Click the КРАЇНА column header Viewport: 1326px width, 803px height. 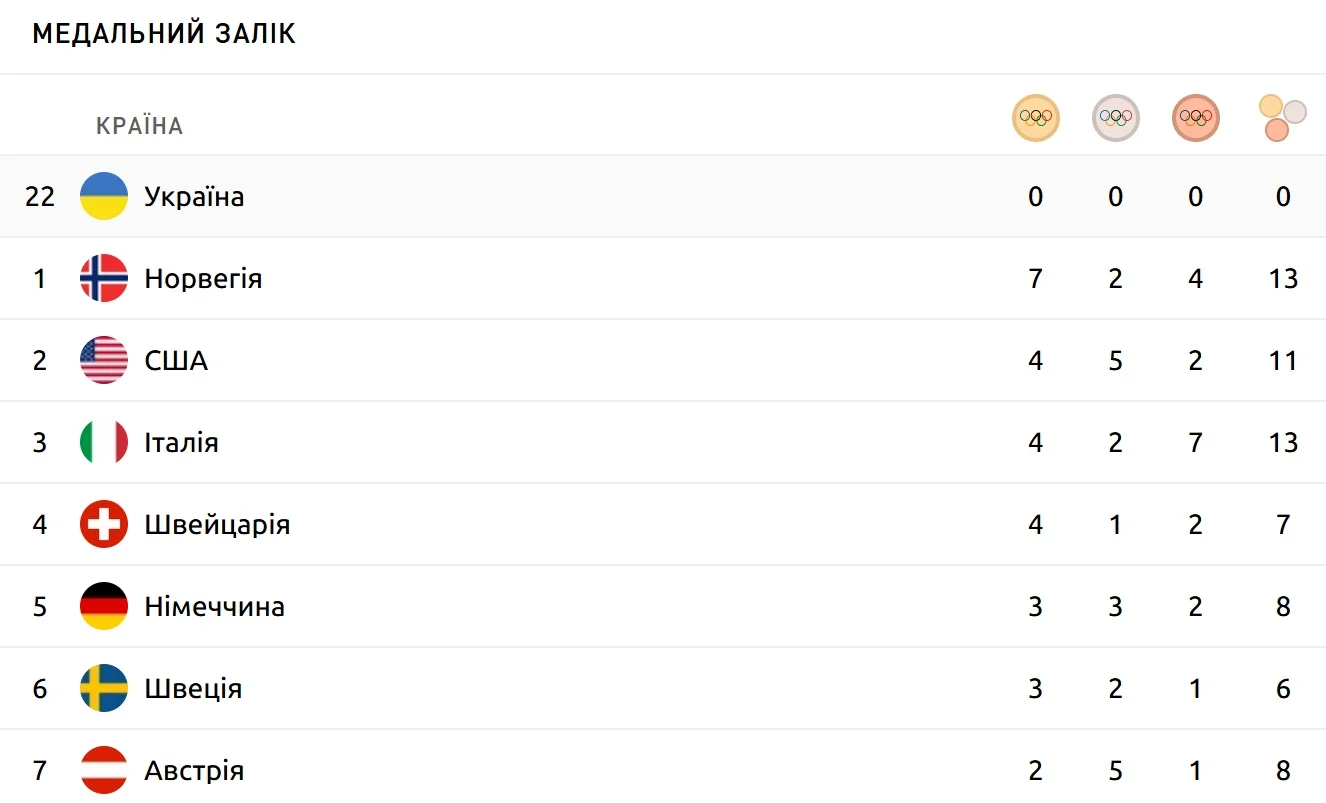[139, 126]
